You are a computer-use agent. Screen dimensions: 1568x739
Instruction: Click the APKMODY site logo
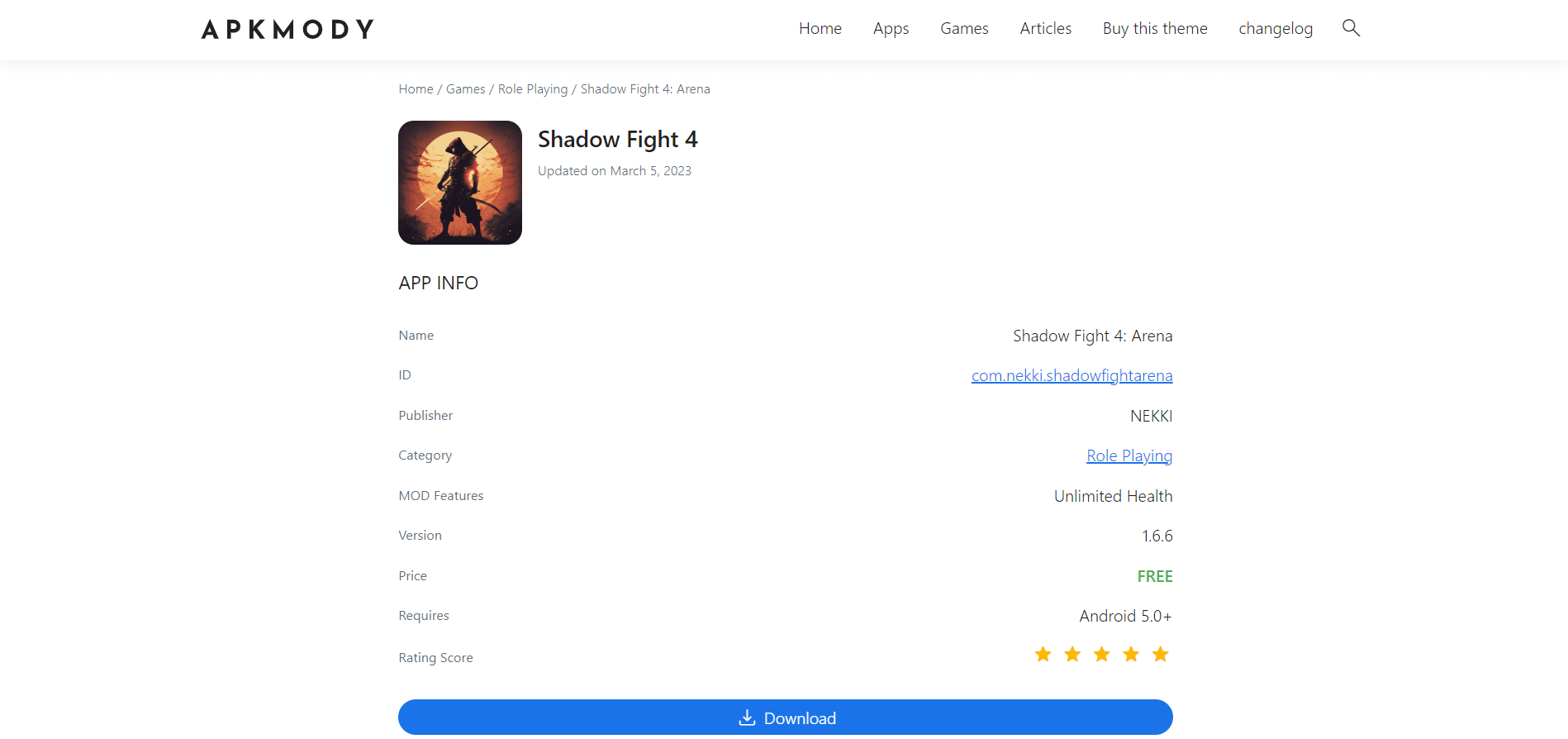tap(287, 30)
